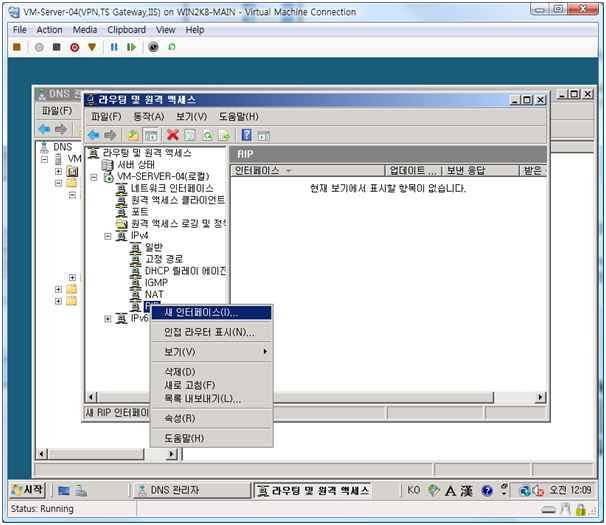This screenshot has height=525, width=606.
Task: Click left arrow of DNS window horizontal scrollbar
Action: pos(42,454)
